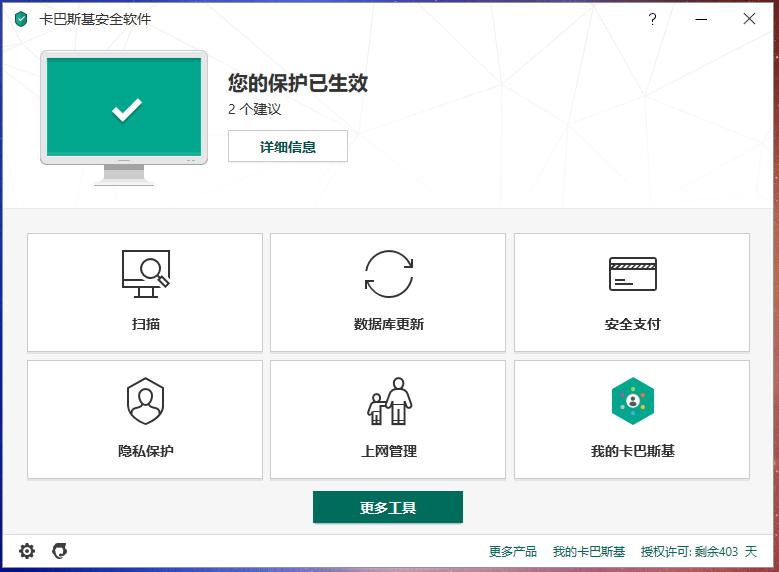This screenshot has width=779, height=572.
Task: Click the 详细信息 details button
Action: click(x=288, y=146)
